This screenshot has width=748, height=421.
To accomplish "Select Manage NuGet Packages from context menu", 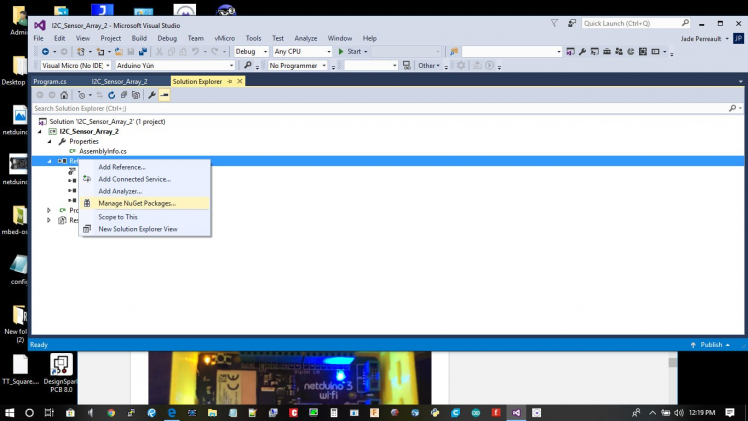I will click(136, 203).
